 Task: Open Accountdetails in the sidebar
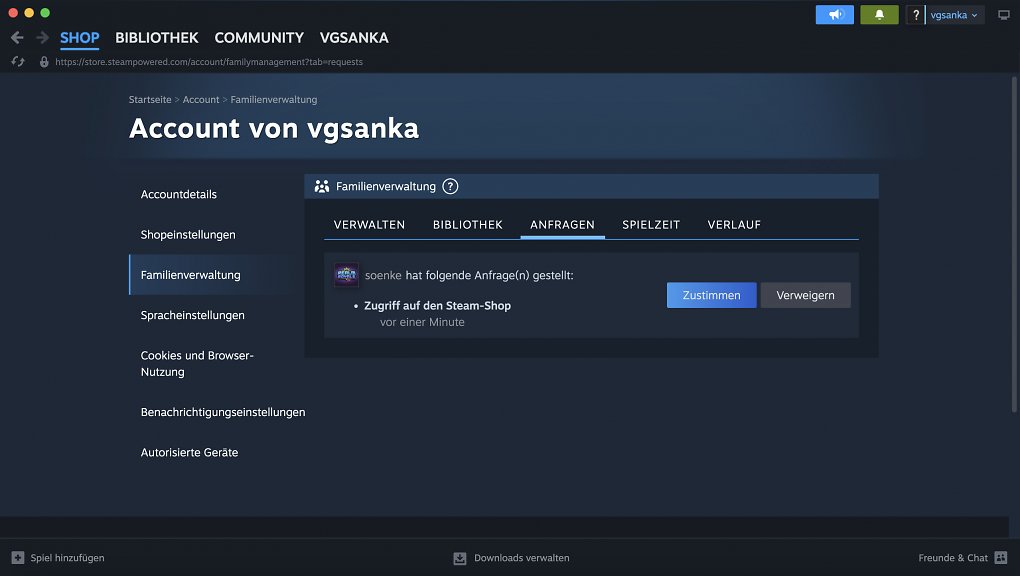click(x=178, y=194)
